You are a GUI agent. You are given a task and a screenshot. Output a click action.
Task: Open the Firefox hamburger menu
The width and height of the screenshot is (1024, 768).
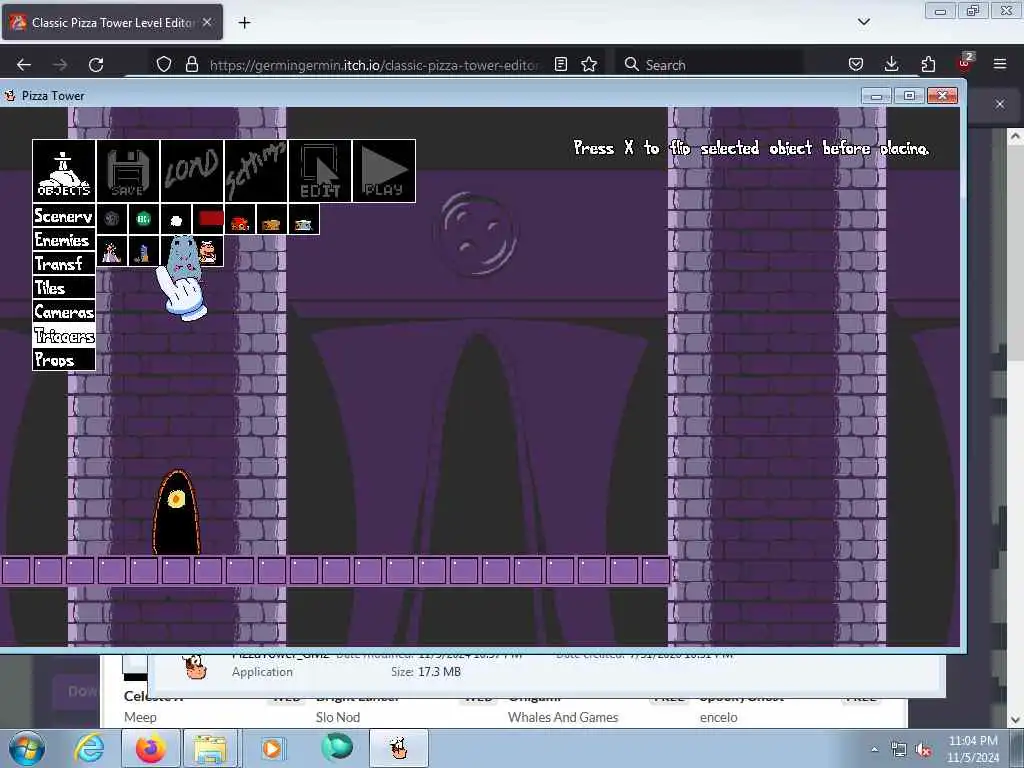(1000, 65)
